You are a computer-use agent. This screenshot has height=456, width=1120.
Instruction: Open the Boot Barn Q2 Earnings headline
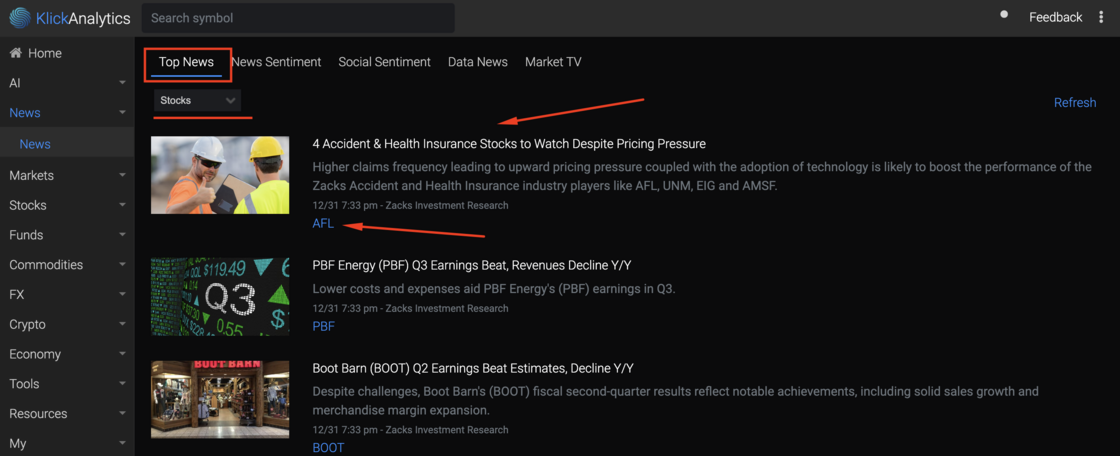473,369
